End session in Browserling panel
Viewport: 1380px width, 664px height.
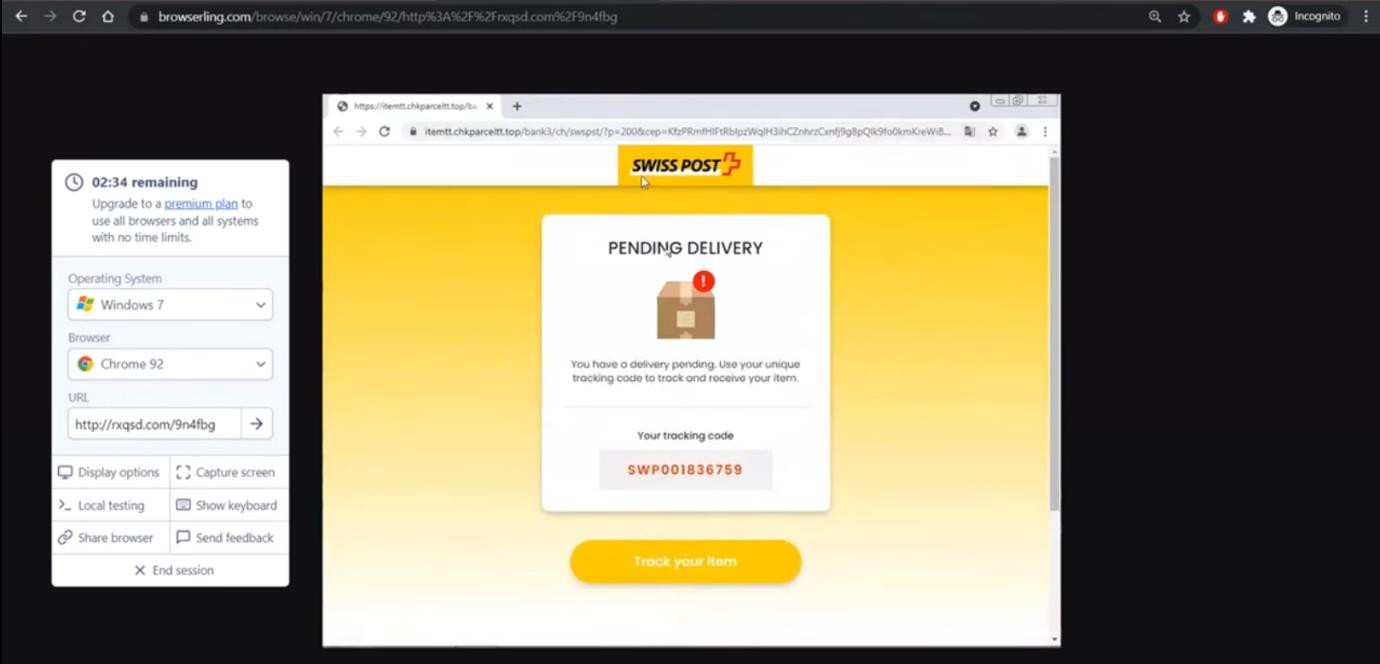[x=173, y=570]
